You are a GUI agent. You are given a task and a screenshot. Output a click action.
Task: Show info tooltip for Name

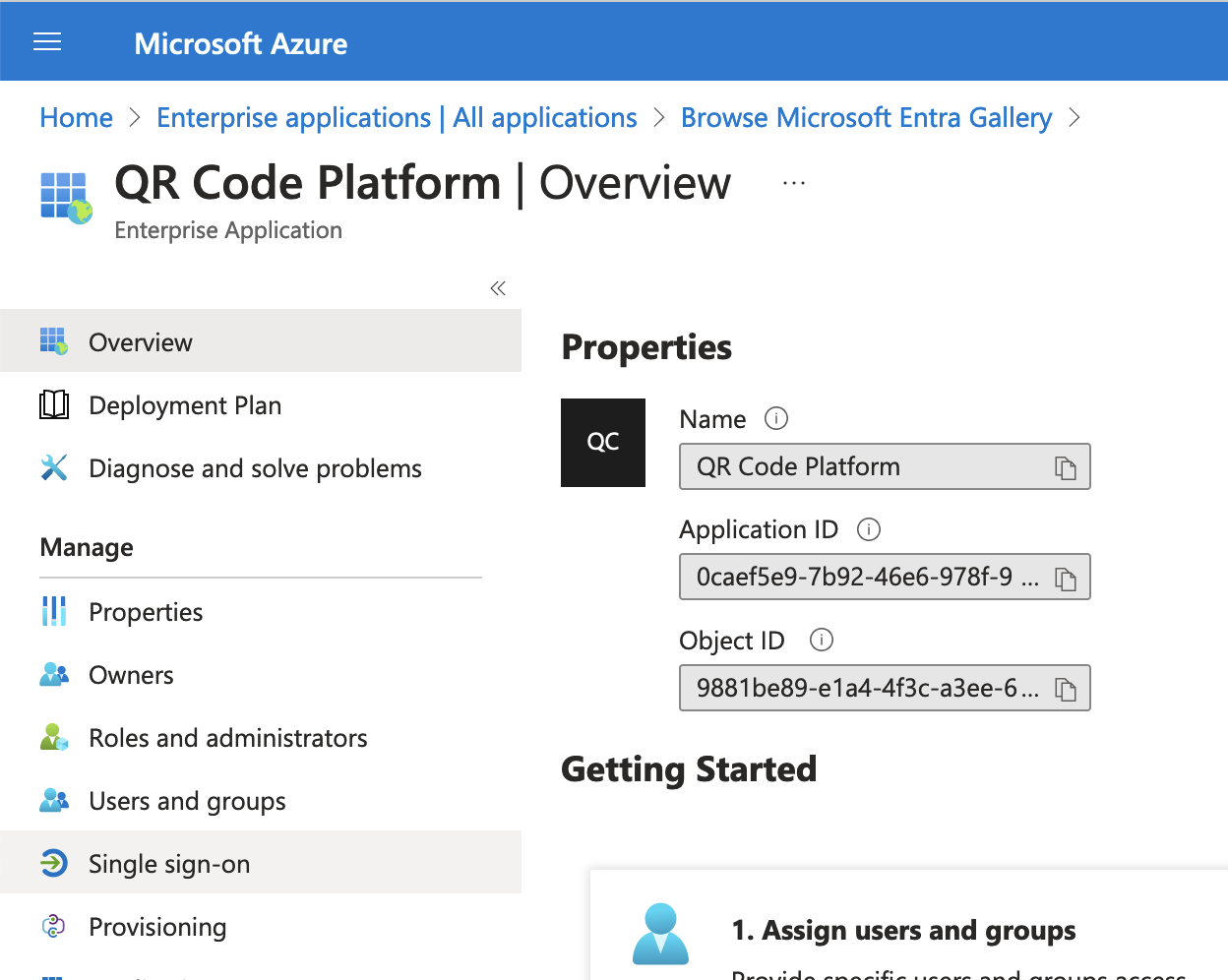(776, 418)
